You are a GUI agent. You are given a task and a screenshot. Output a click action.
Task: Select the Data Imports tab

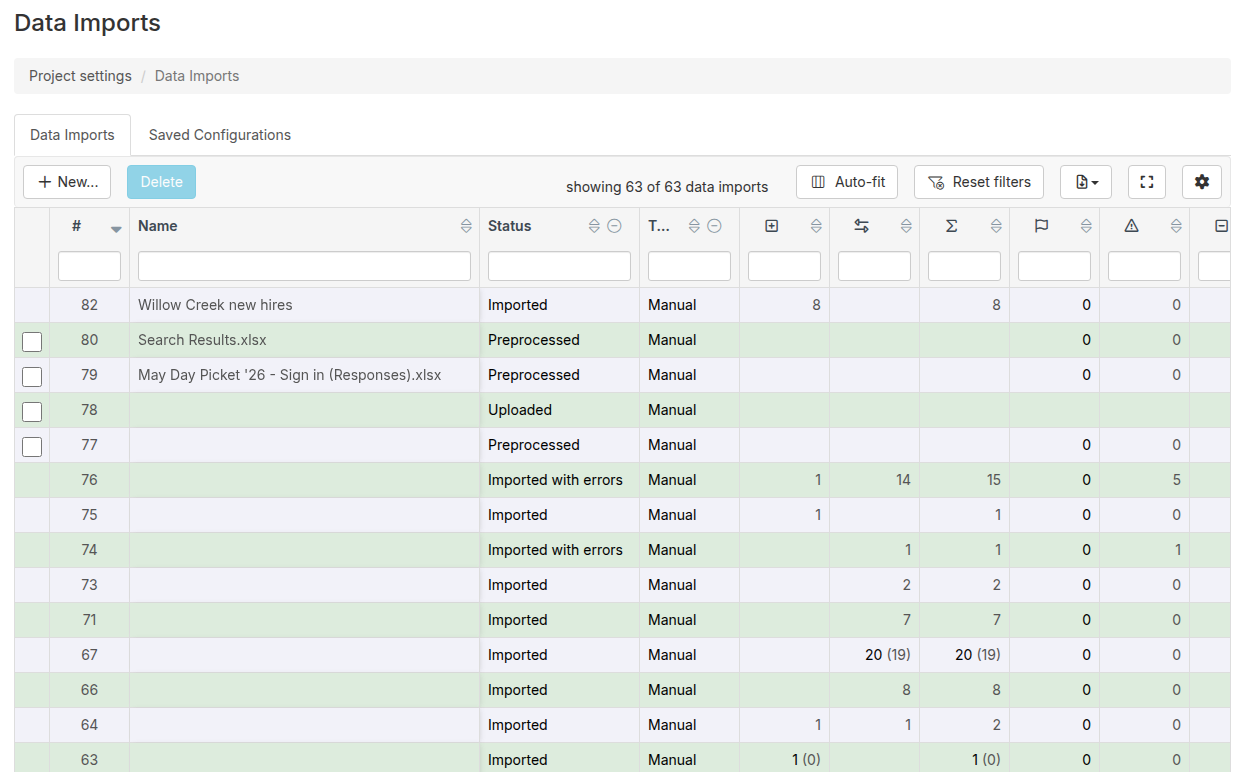[72, 135]
